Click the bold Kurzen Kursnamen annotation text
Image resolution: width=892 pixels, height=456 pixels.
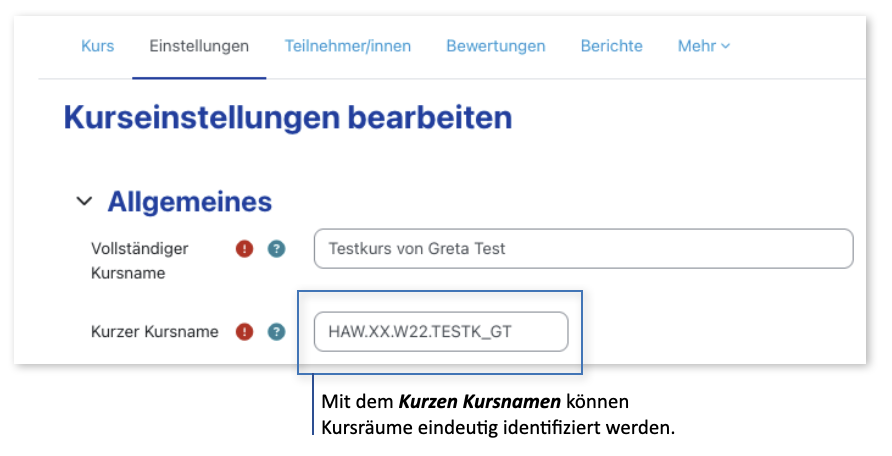point(479,403)
